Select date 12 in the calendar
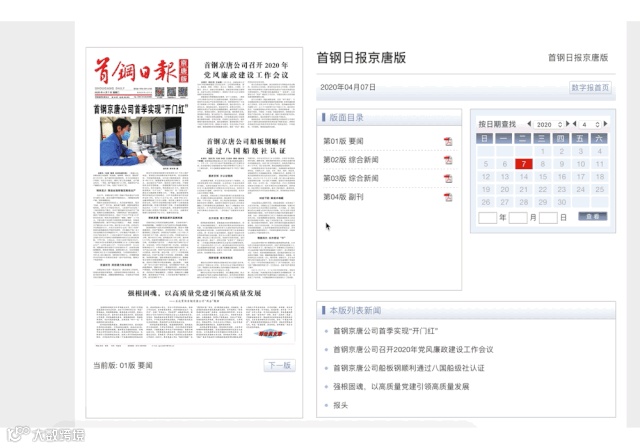The image size is (640, 448). [x=486, y=177]
